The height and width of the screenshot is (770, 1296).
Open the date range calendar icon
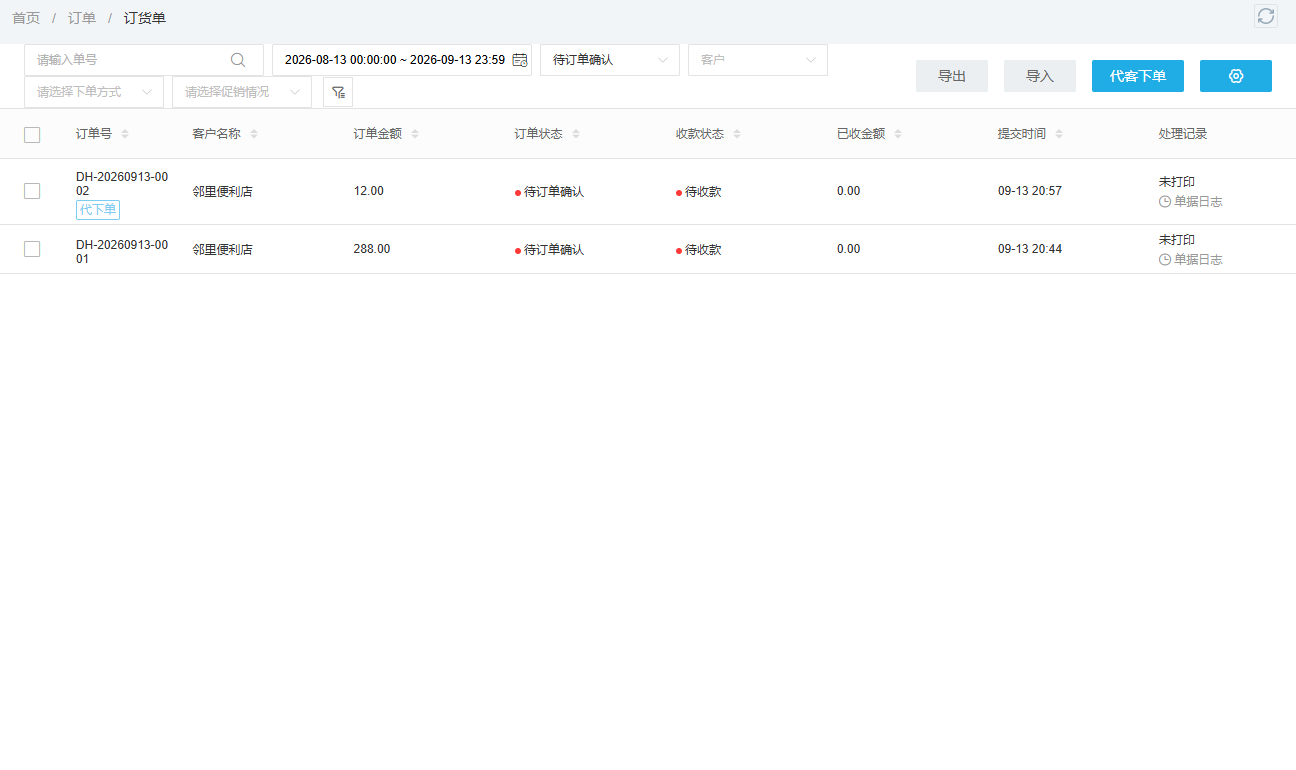point(520,60)
